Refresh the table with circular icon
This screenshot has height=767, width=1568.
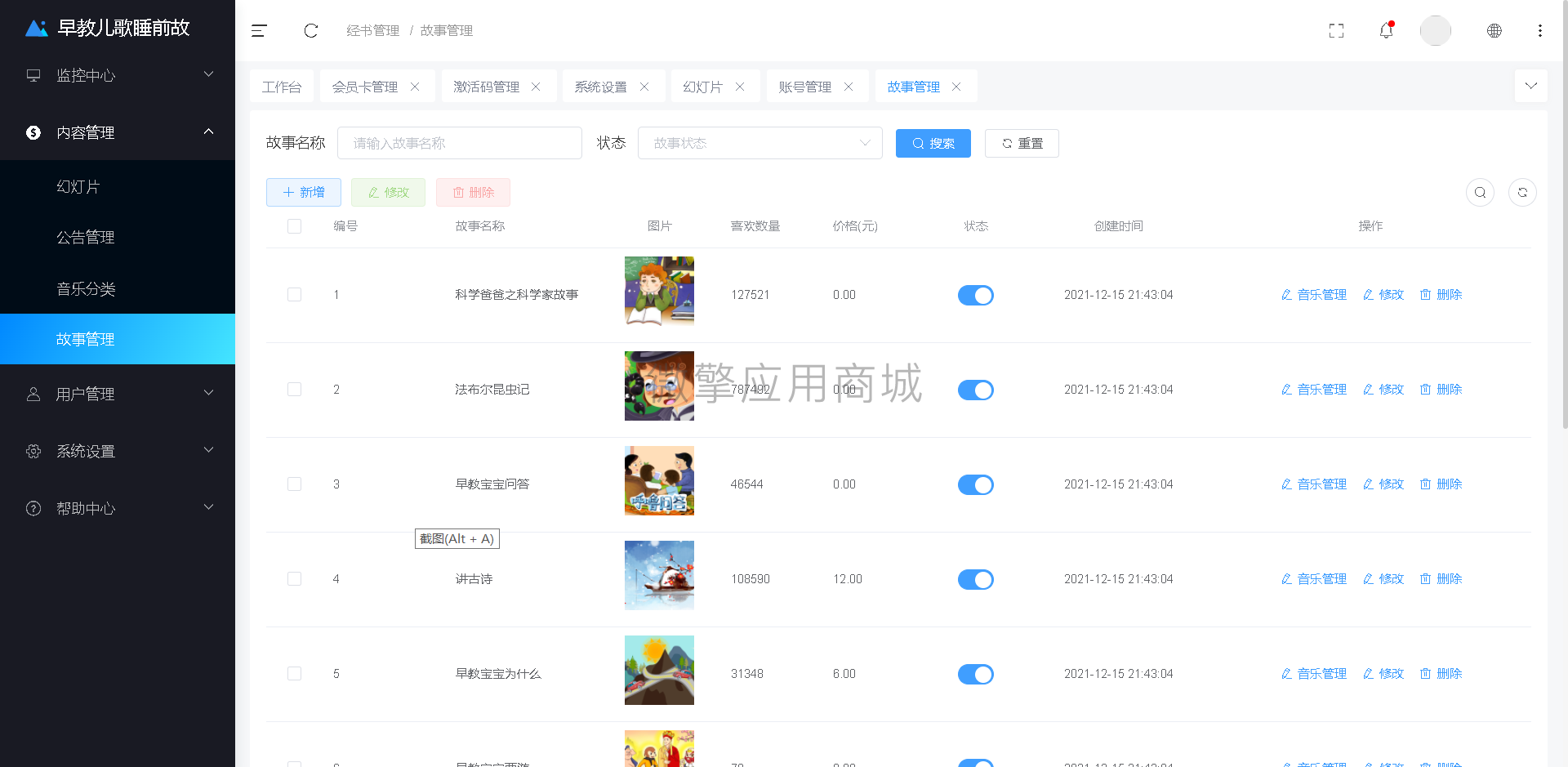coord(1522,193)
